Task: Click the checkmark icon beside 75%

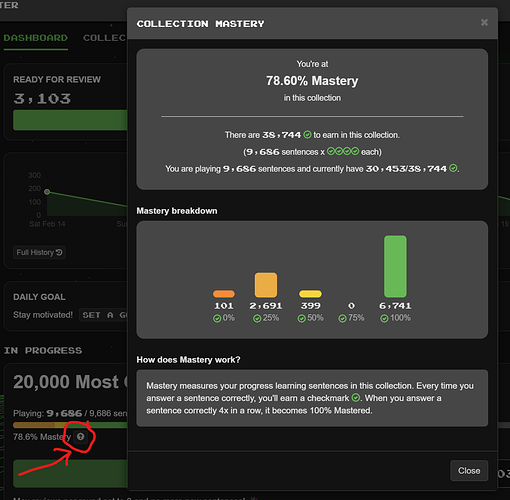Action: (x=342, y=319)
